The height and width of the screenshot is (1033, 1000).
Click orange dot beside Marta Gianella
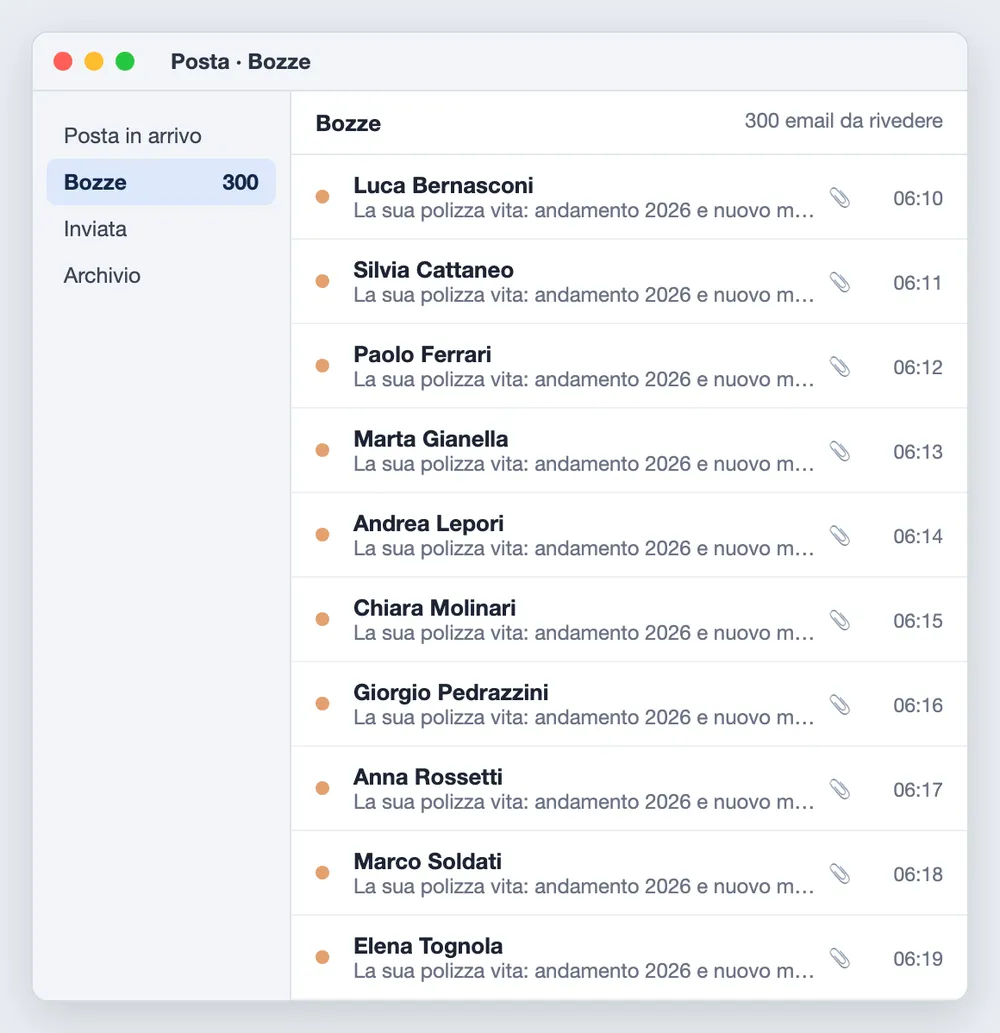click(322, 450)
